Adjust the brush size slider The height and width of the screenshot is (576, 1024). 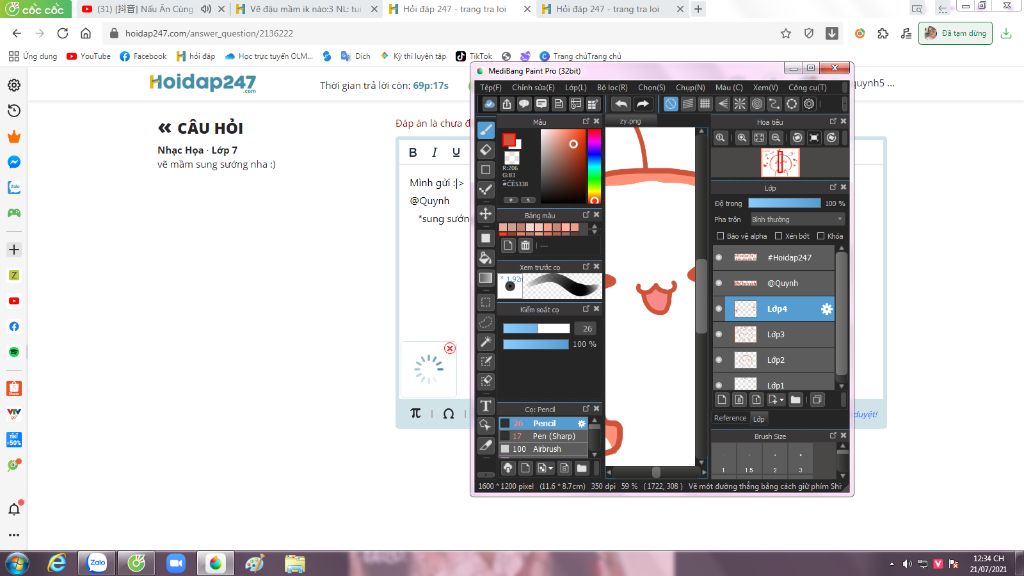(536, 328)
